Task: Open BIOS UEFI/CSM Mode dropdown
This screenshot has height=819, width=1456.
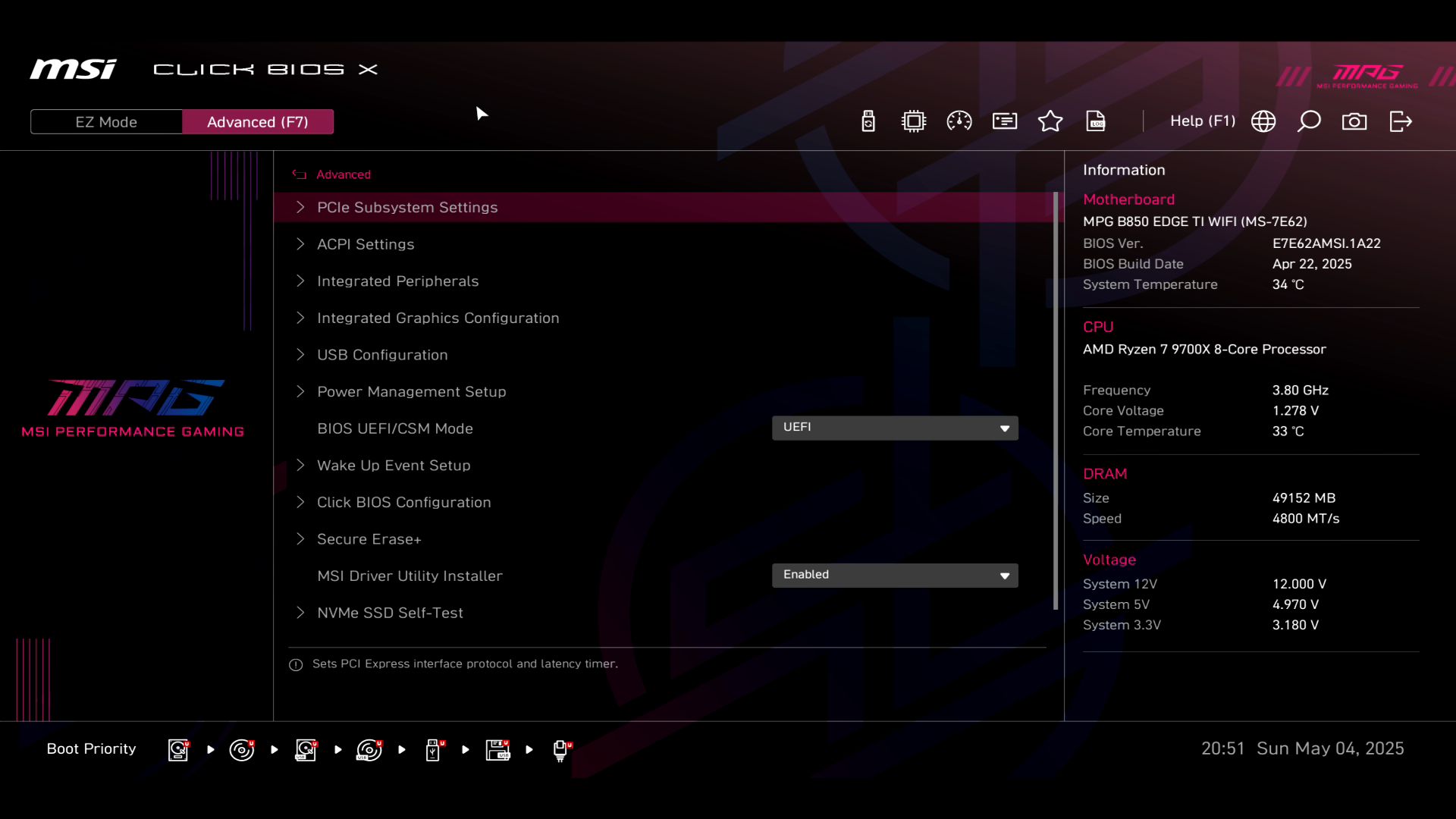Action: pos(895,428)
